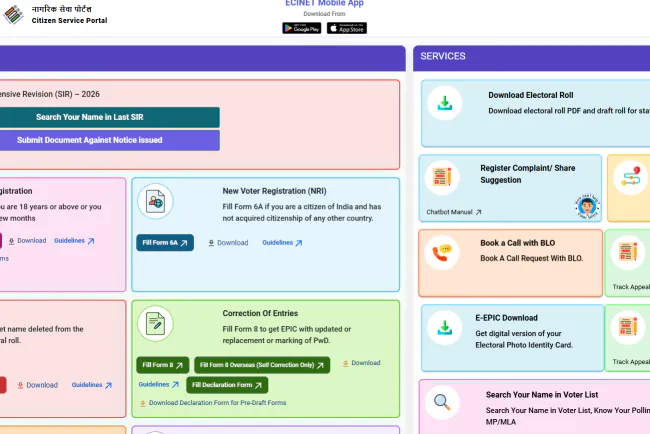Open Search Your Name in Voter List title
The width and height of the screenshot is (650, 434).
542,395
